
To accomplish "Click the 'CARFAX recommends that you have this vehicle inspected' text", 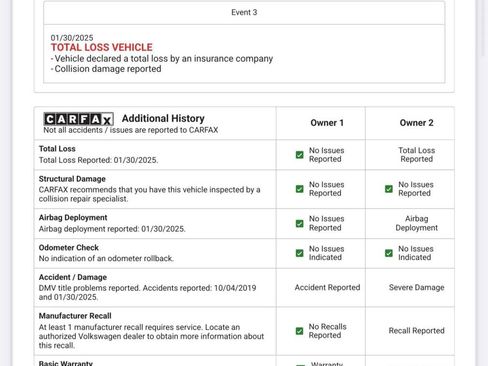I will pos(149,194).
